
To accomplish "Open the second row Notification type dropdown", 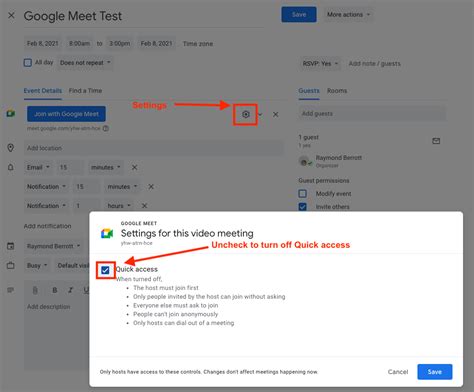I will 46,187.
